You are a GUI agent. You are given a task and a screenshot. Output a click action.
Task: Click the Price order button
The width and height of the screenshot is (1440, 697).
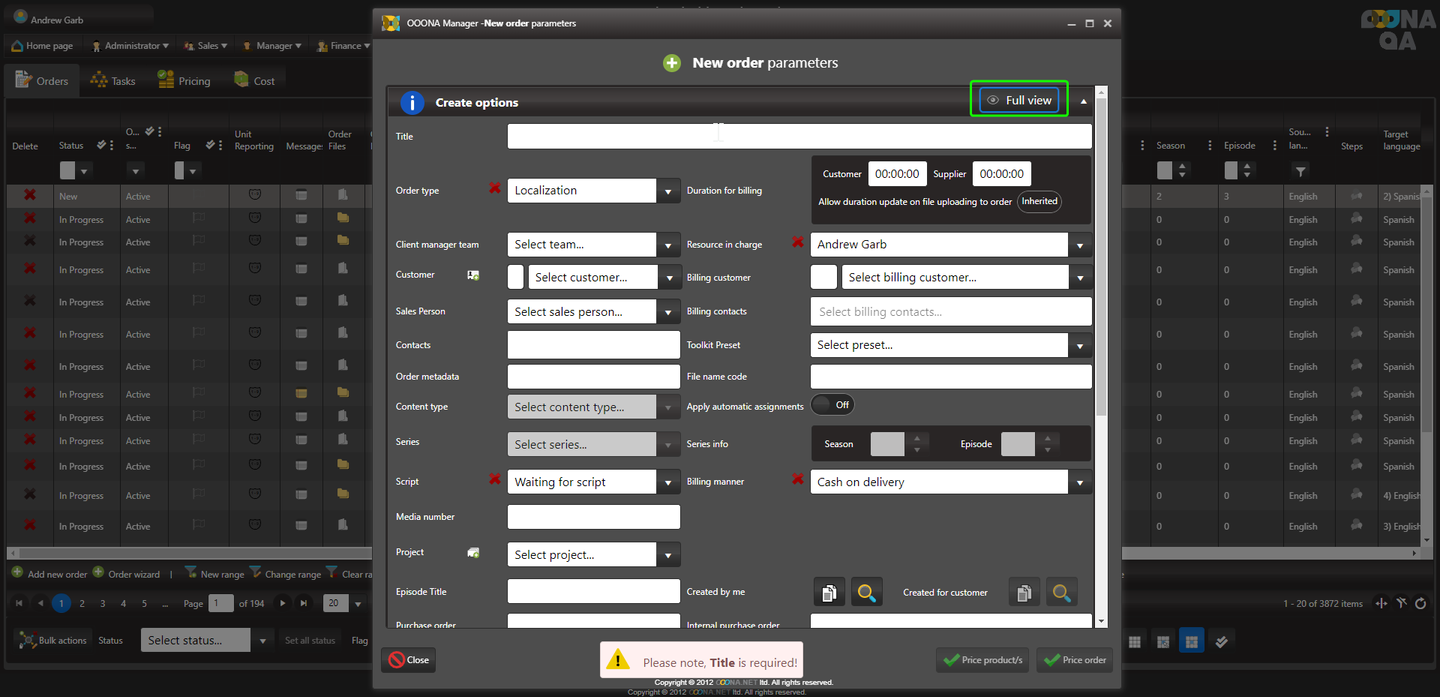(x=1075, y=660)
